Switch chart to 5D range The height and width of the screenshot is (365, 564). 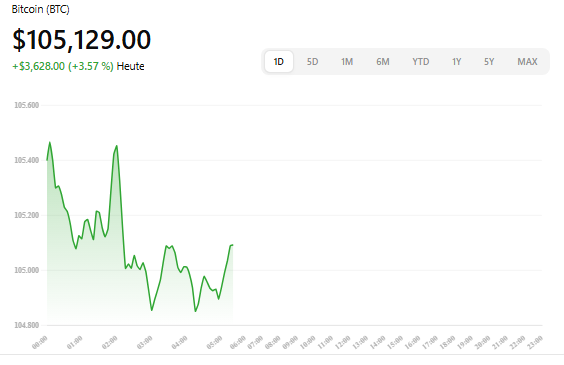(312, 61)
